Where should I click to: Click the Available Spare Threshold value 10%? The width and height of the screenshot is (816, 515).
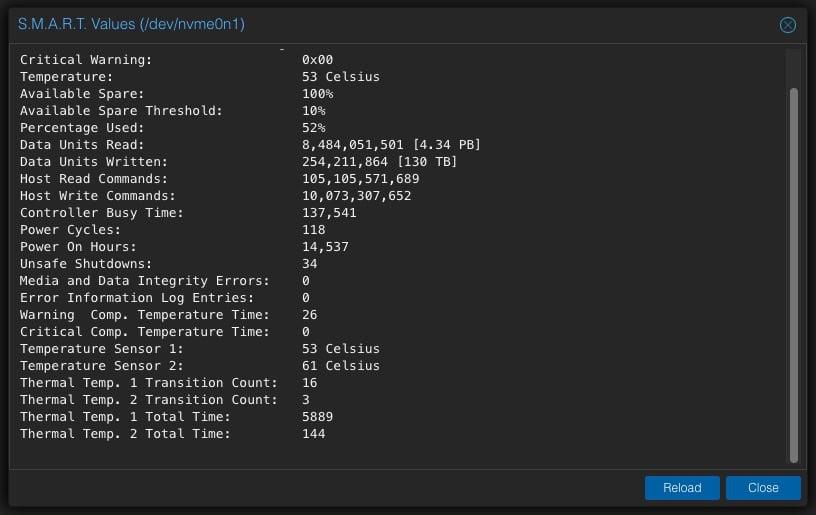coord(314,111)
